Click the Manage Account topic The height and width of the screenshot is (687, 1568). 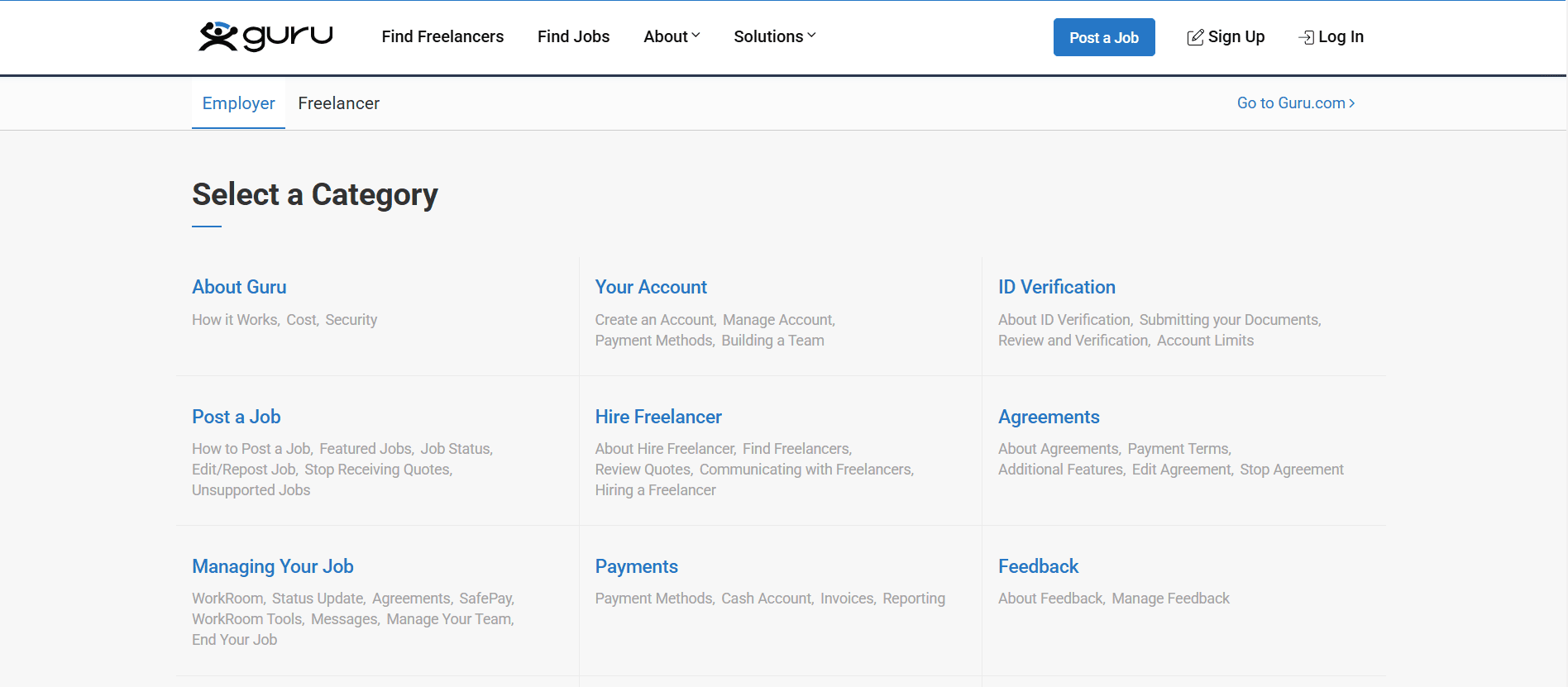[x=777, y=320]
